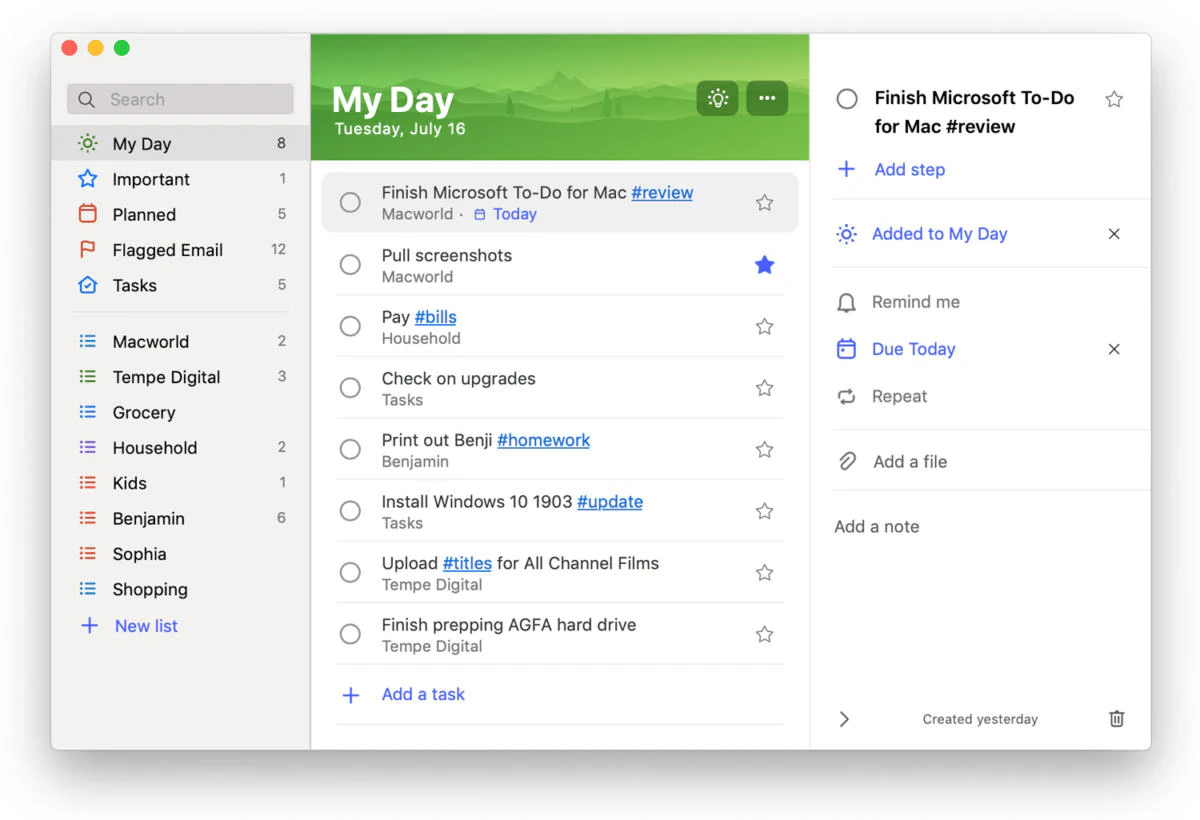Star the Check on upgrades task
The width and height of the screenshot is (1200, 820).
(x=764, y=388)
